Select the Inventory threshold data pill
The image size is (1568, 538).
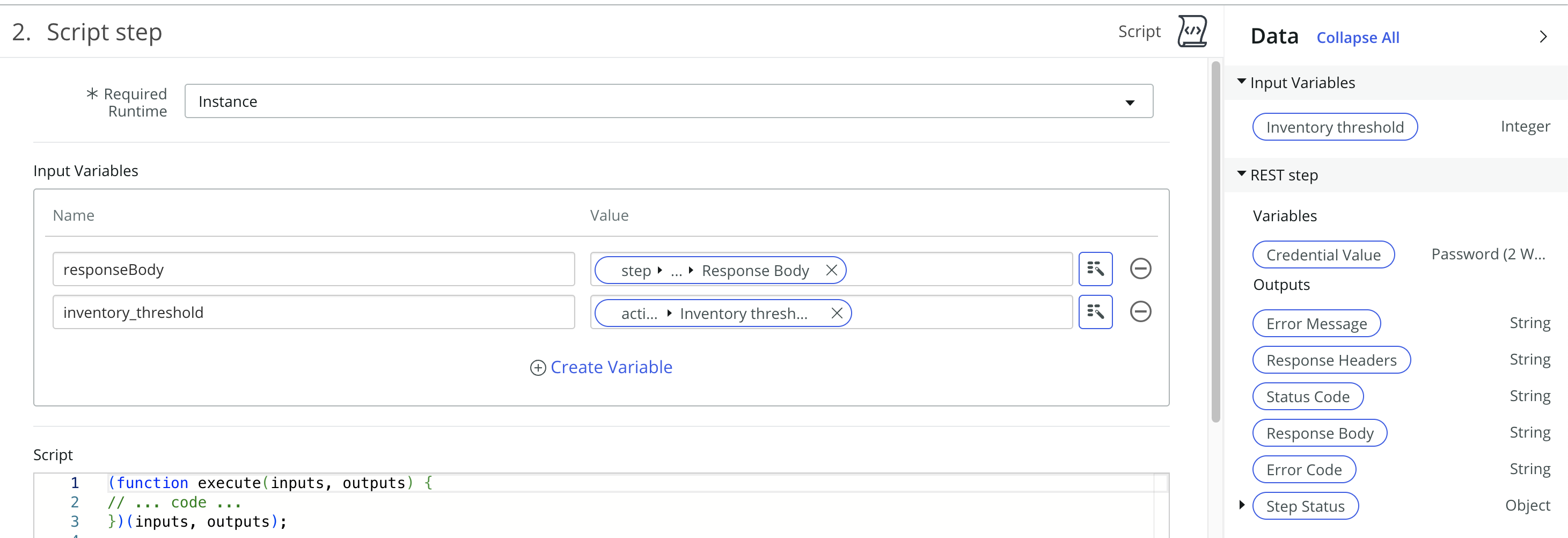(x=1334, y=127)
